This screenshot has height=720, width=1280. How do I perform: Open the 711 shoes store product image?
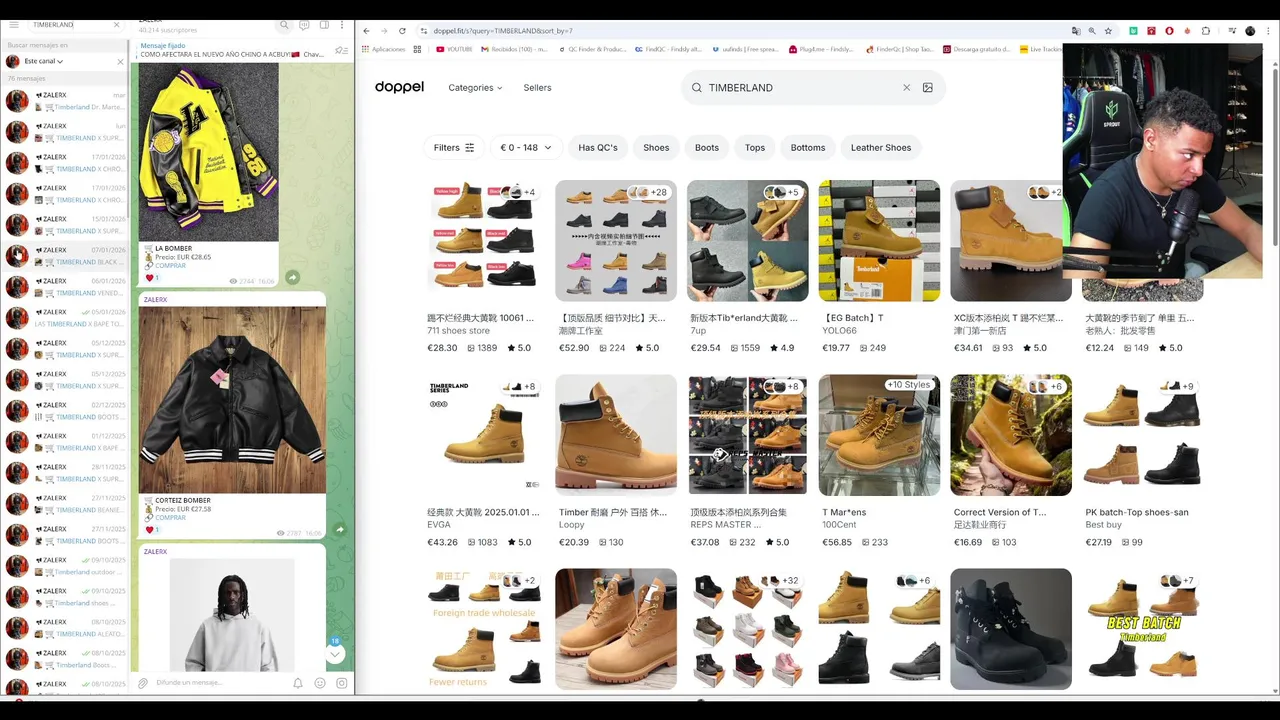(484, 240)
